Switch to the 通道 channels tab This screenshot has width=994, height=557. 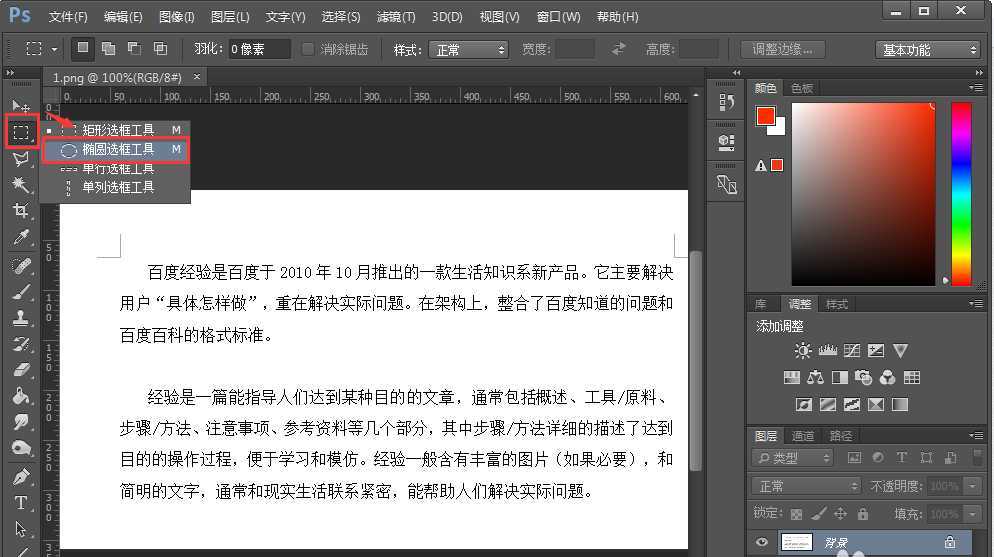803,436
